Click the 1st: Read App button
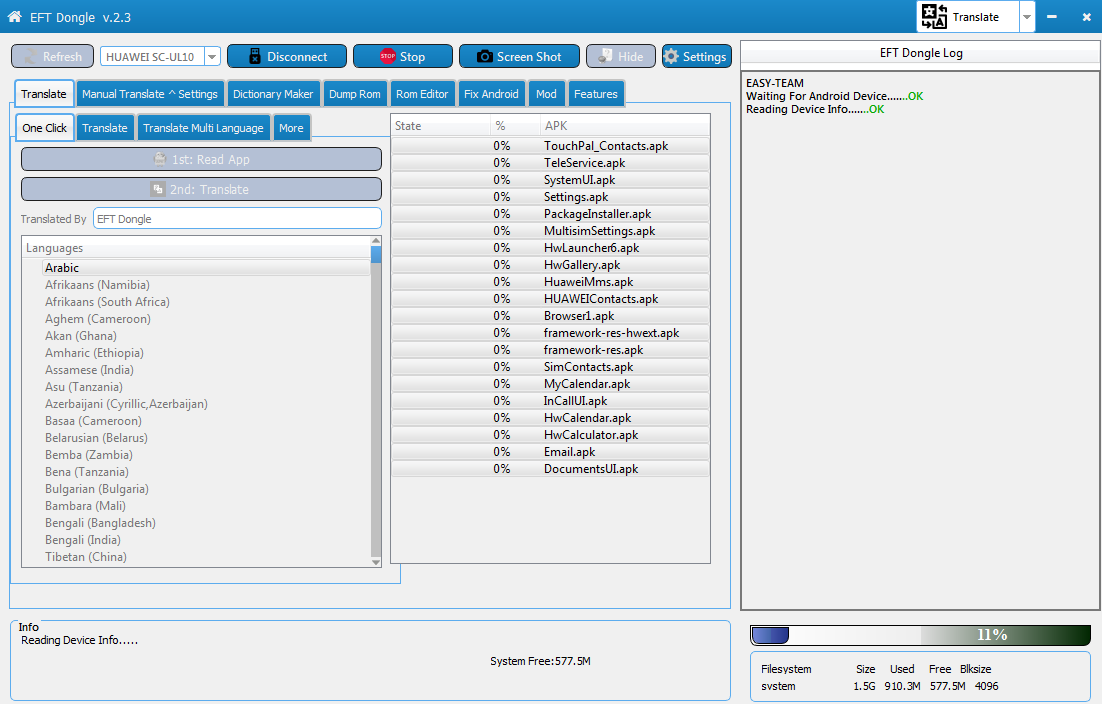The height and width of the screenshot is (704, 1102). [x=201, y=159]
